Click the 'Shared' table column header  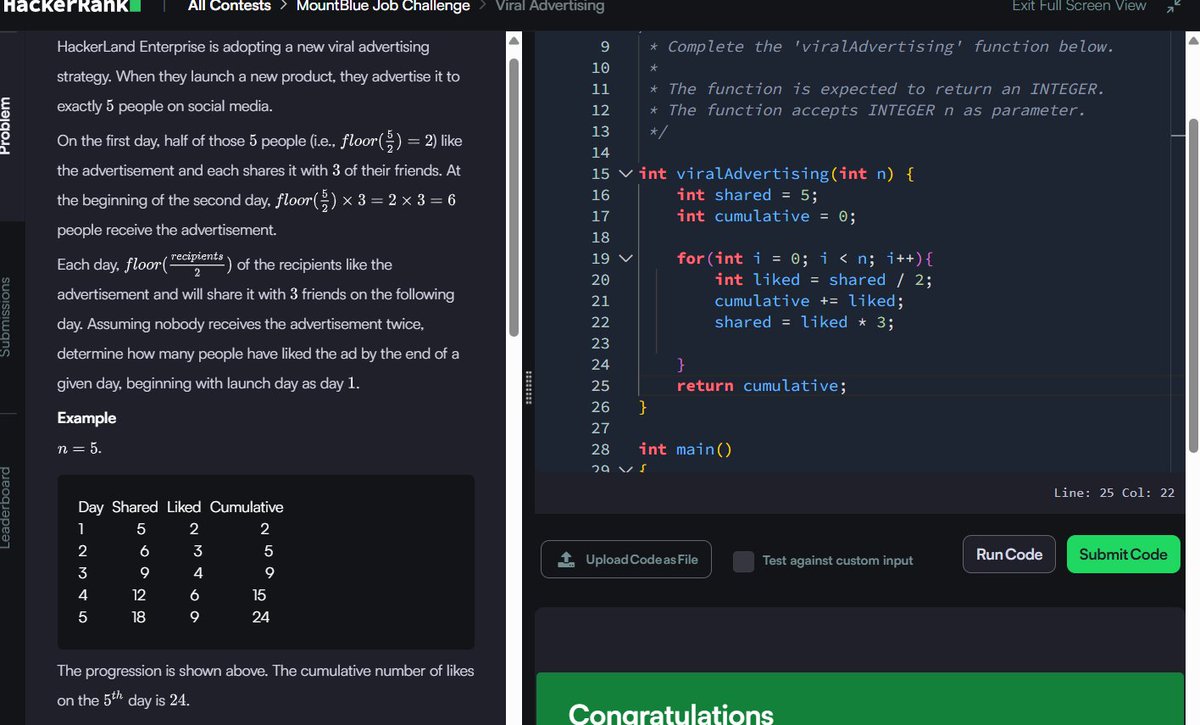tap(135, 507)
